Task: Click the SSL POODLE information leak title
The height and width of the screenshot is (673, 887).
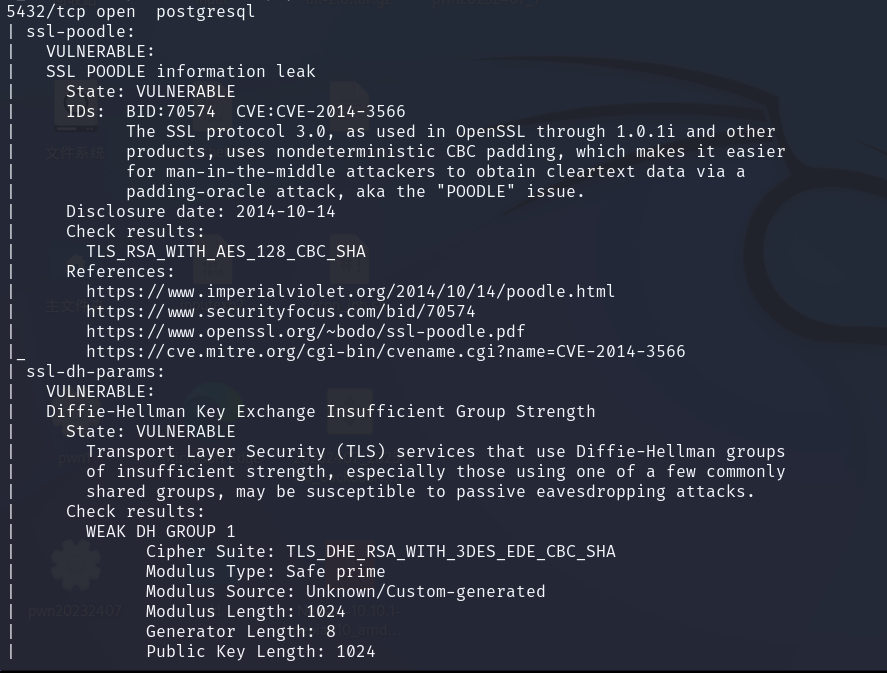Action: pyautogui.click(x=180, y=71)
